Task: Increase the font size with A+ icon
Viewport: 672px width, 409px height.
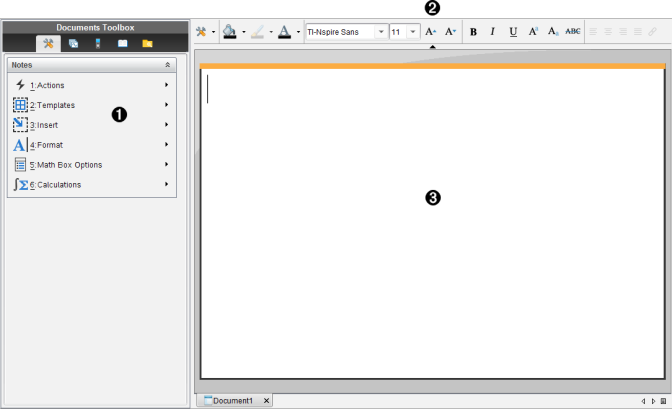Action: click(431, 32)
